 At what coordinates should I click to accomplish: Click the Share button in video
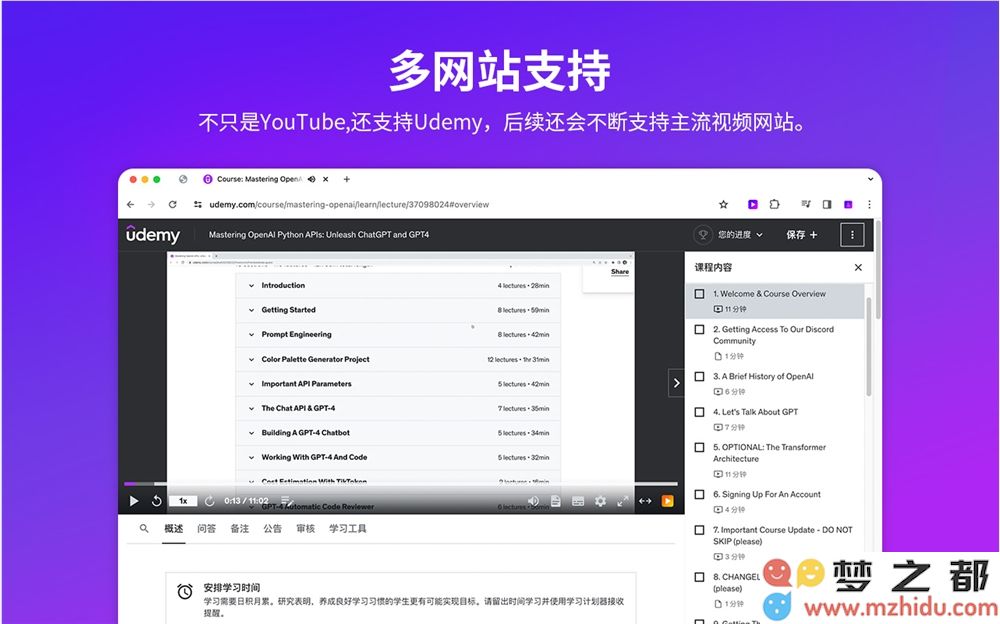click(x=619, y=272)
